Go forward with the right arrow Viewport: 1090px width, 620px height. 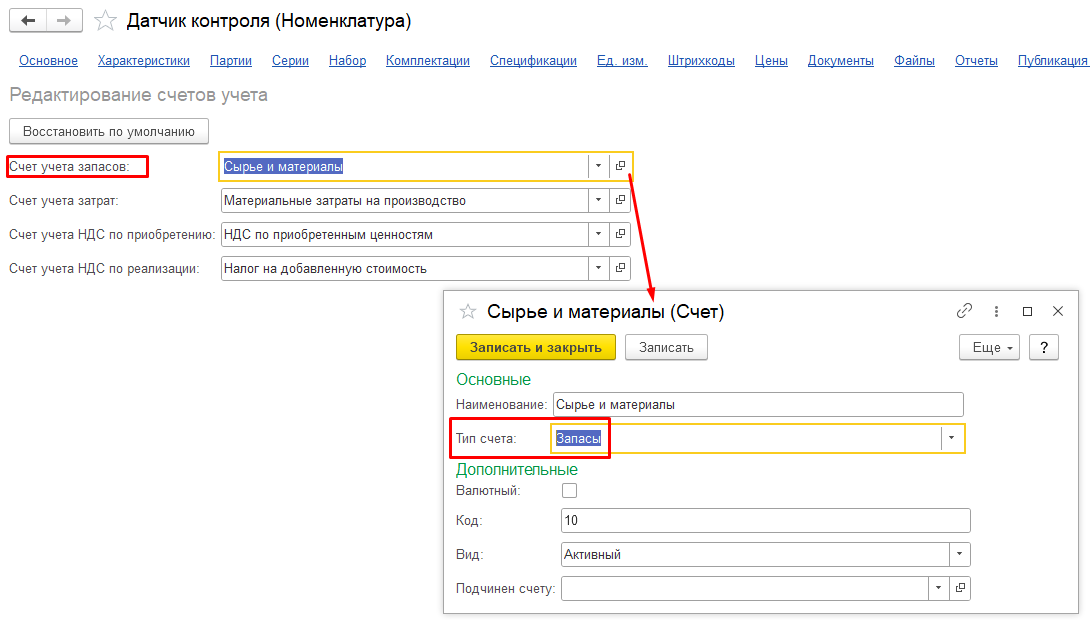pos(64,20)
